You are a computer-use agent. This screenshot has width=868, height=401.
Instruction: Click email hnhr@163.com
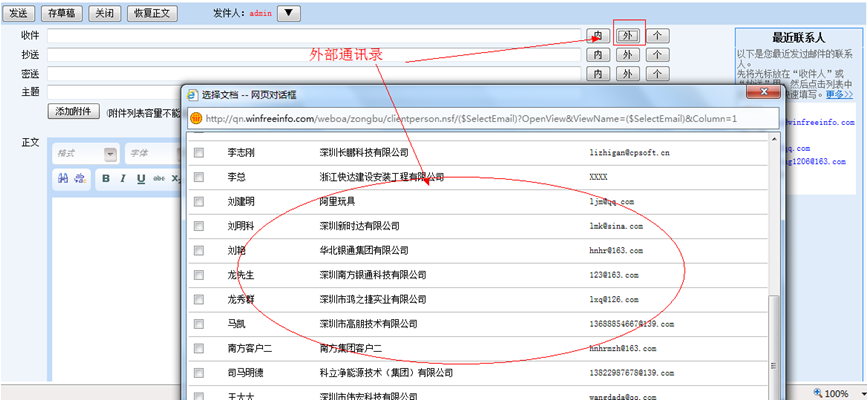pos(616,250)
